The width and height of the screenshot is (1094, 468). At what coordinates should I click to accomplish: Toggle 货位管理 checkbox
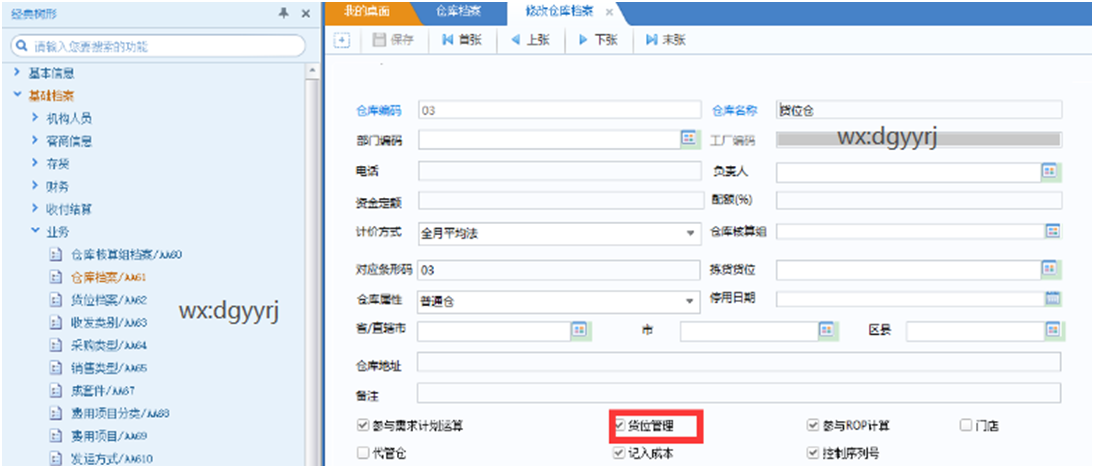(x=619, y=425)
